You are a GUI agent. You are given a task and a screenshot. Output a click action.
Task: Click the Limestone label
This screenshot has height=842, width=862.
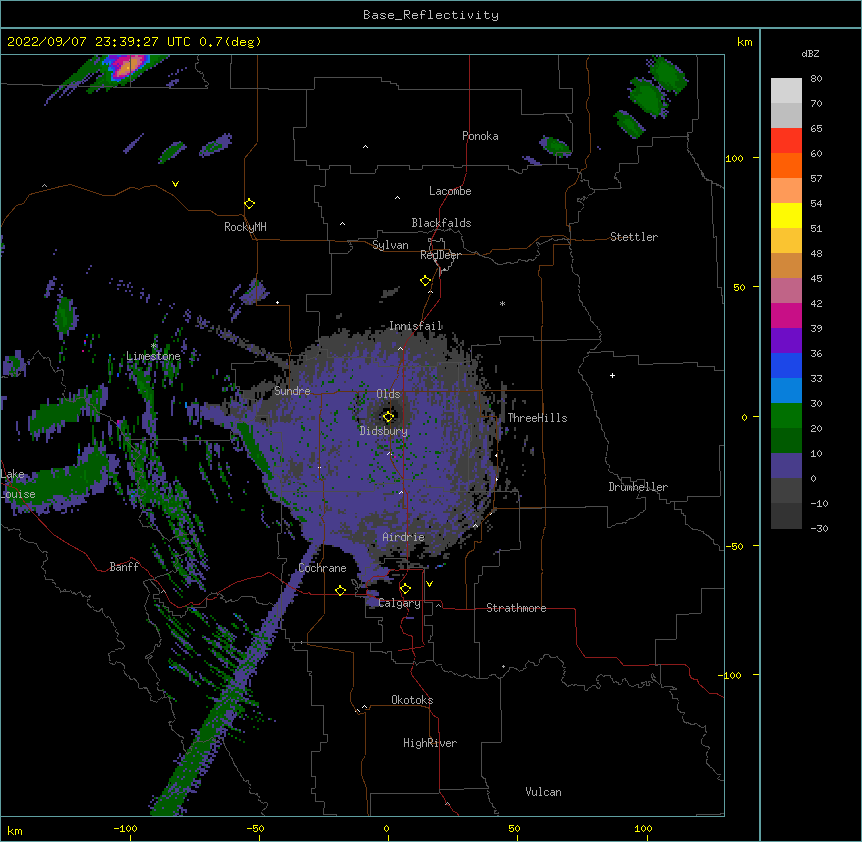153,356
